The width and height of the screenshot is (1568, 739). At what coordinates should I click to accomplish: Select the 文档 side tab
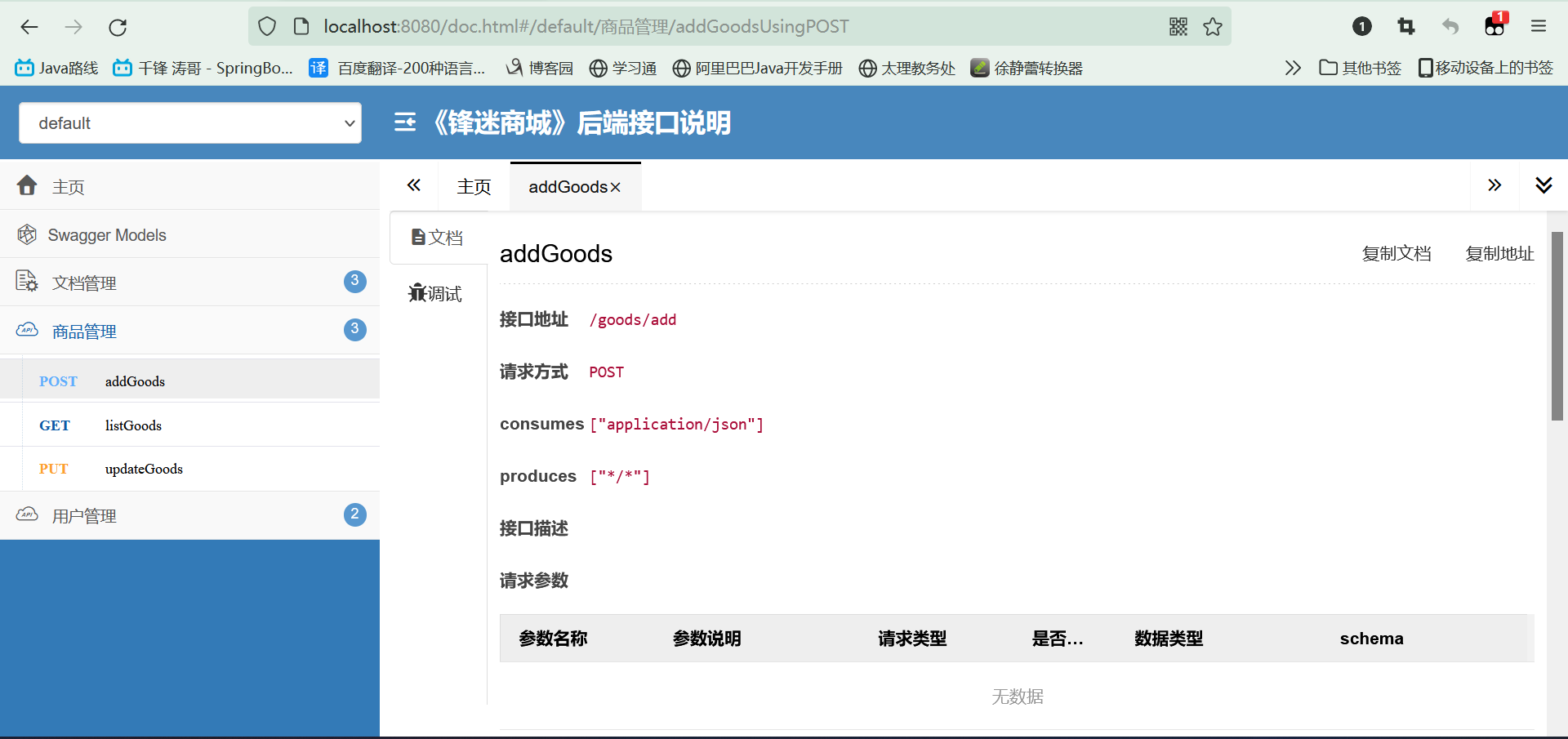coord(438,238)
